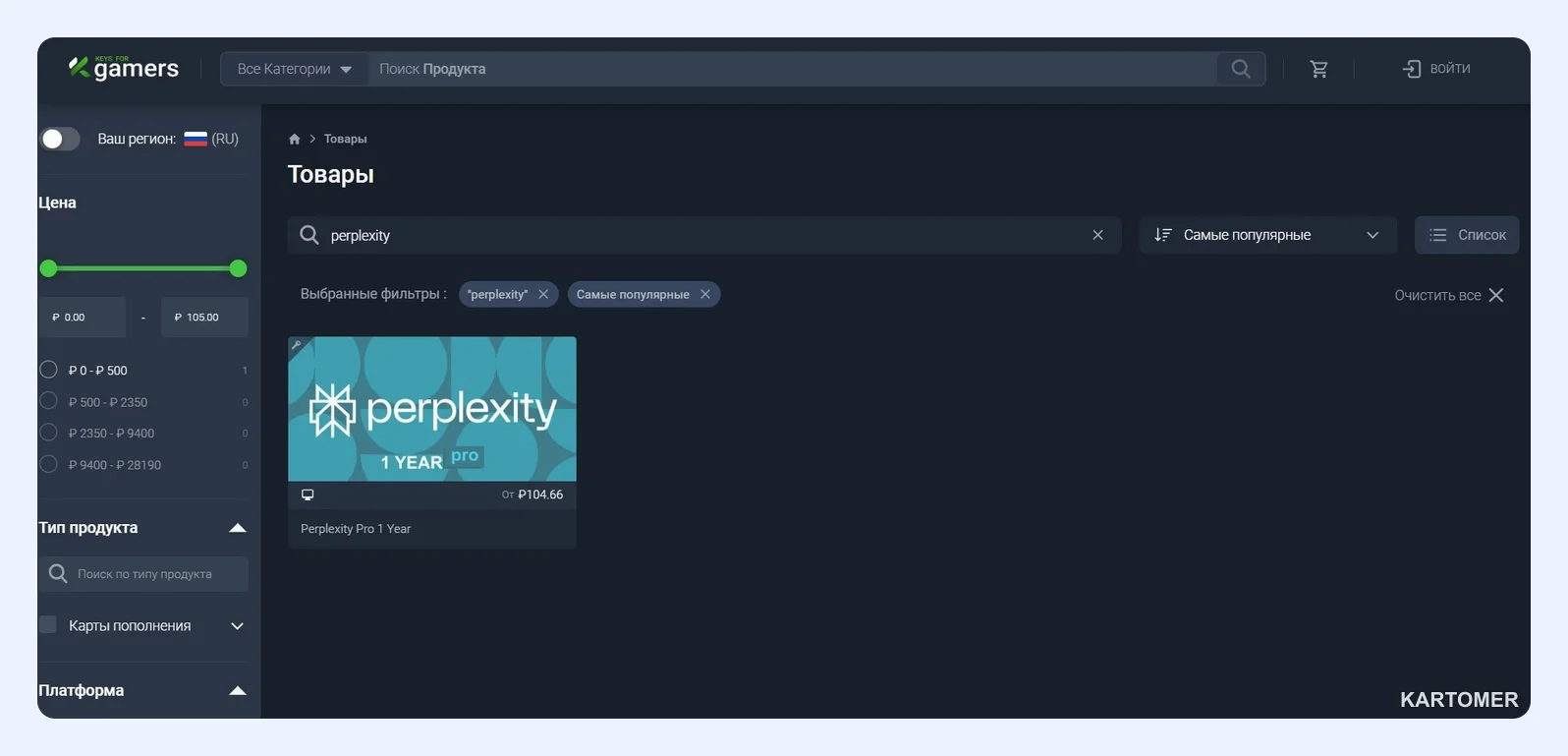Click the Войти login button
This screenshot has height=756, width=1568.
pos(1436,69)
